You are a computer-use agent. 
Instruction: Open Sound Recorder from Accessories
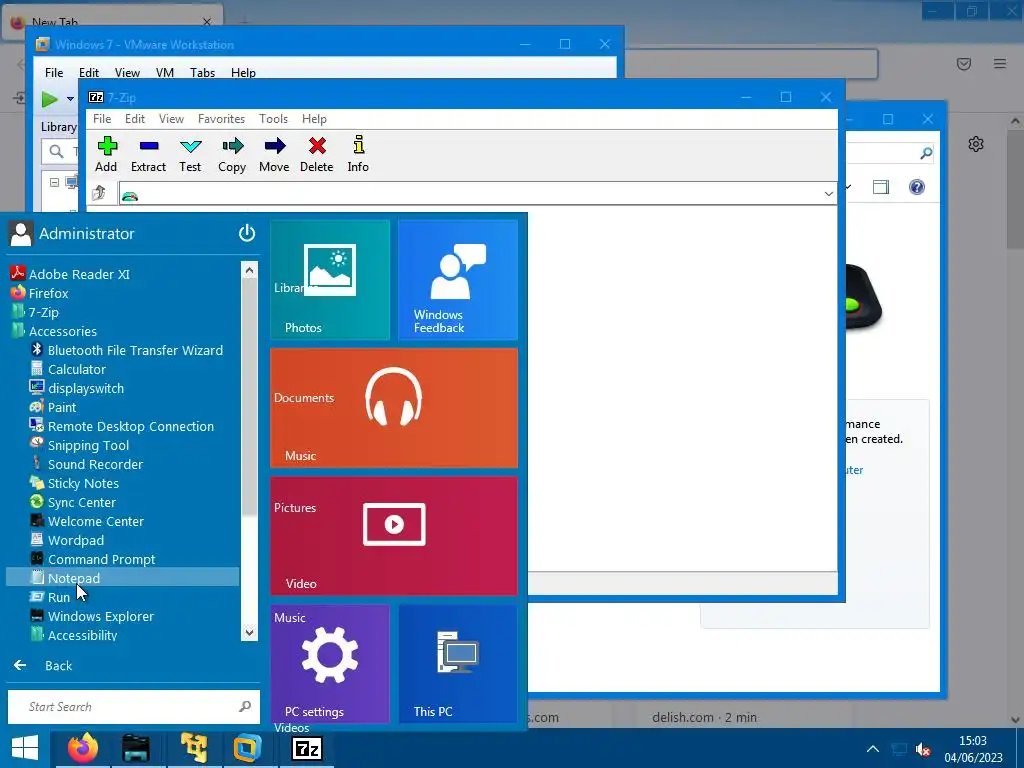point(86,464)
